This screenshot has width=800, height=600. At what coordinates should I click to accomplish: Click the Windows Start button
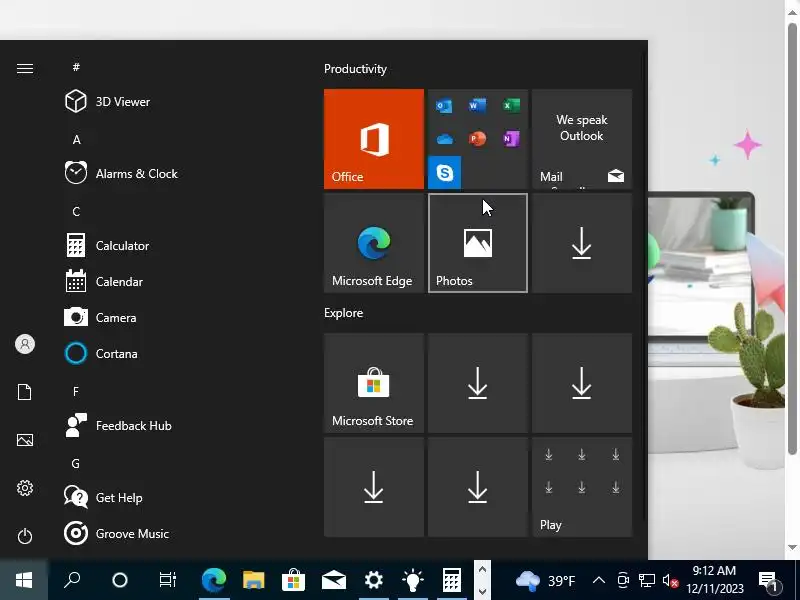[24, 580]
